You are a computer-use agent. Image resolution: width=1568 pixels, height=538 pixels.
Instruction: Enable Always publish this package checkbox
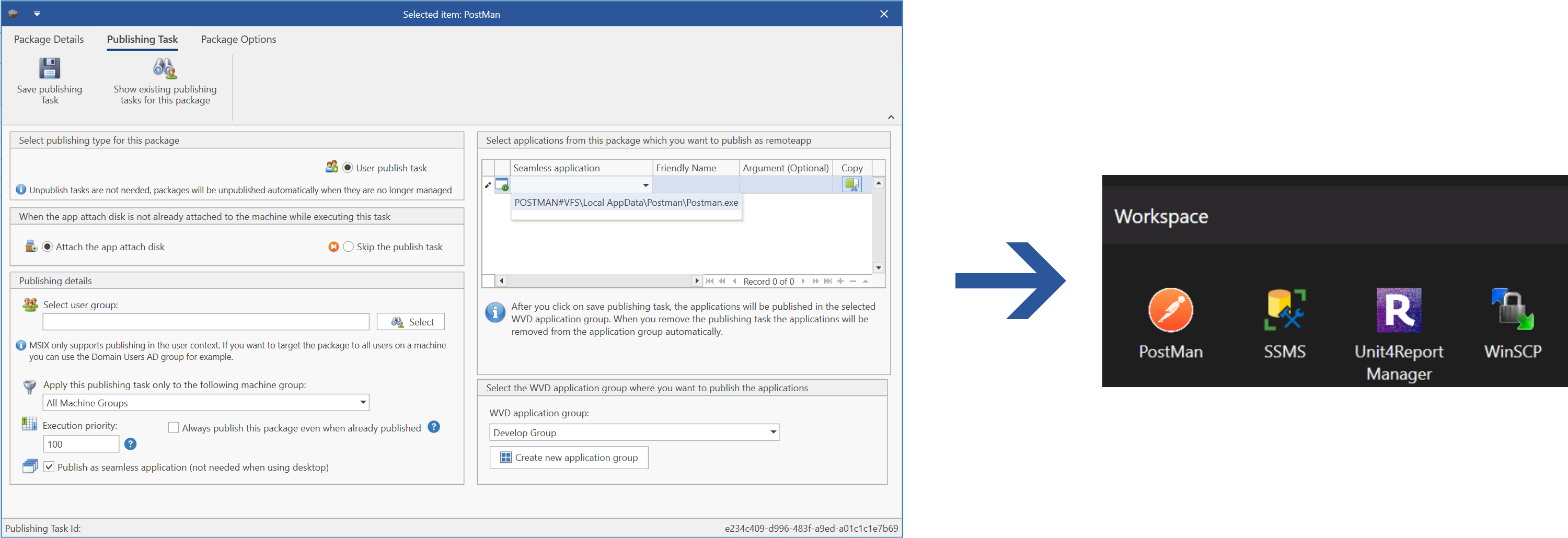174,428
